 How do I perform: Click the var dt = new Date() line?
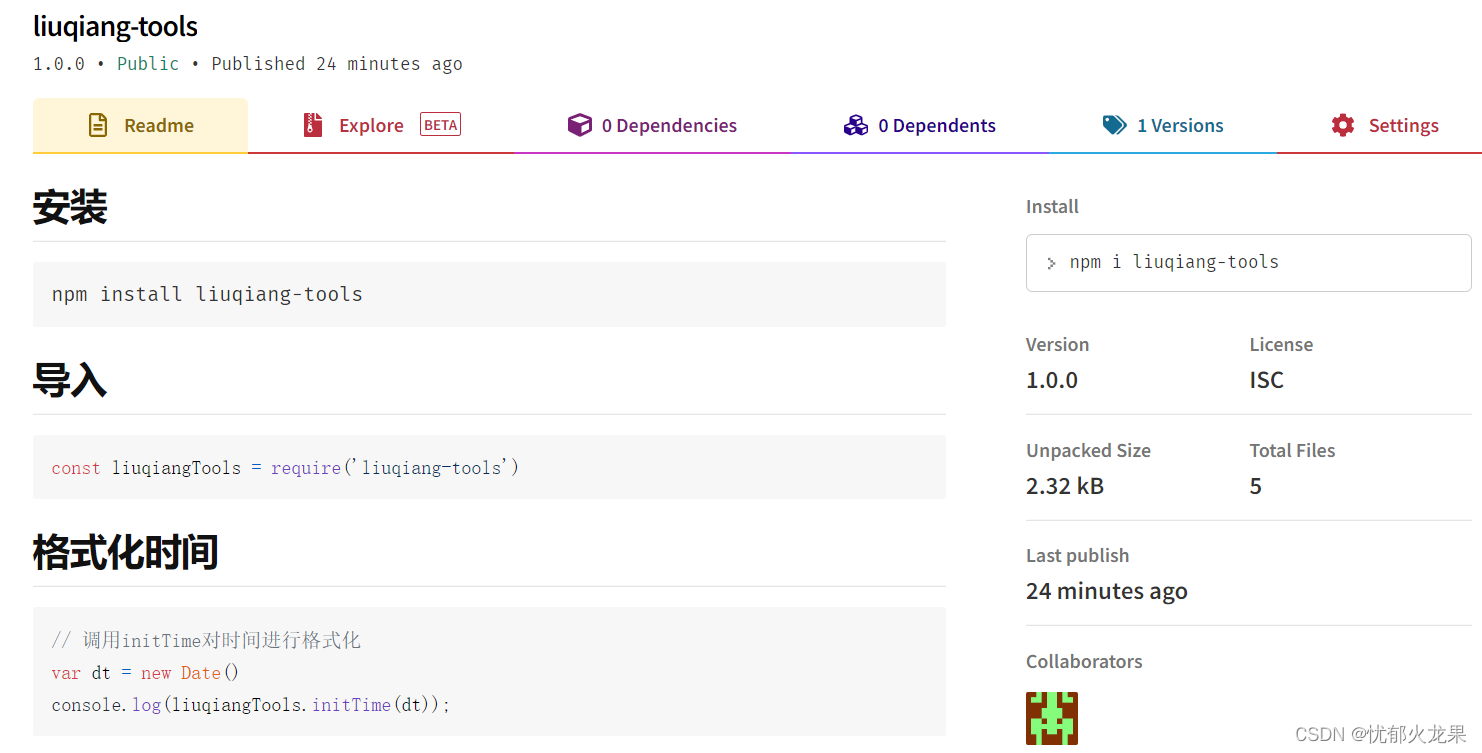pos(145,673)
